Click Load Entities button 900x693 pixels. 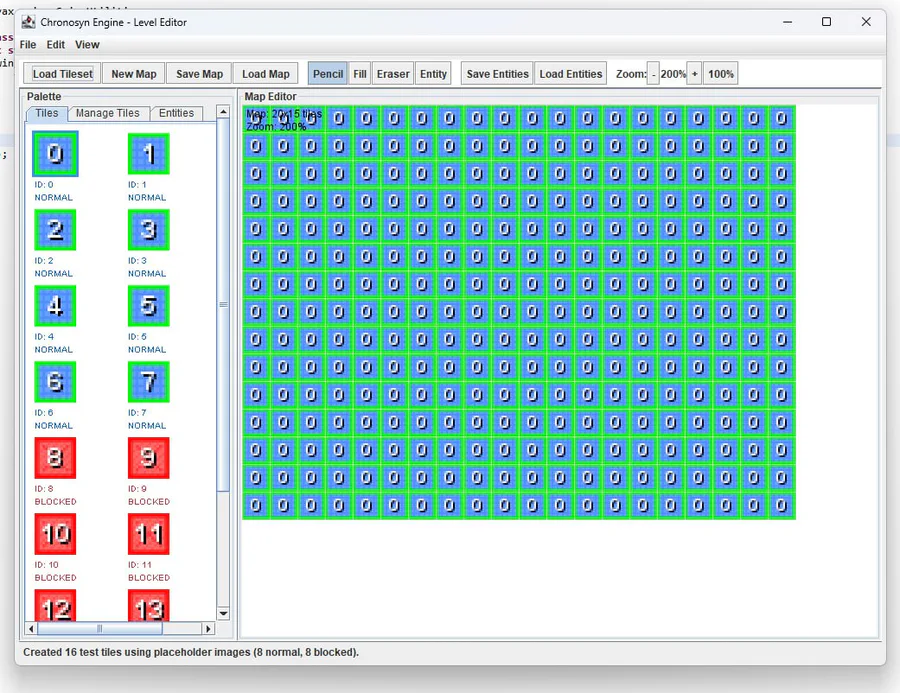coord(571,74)
